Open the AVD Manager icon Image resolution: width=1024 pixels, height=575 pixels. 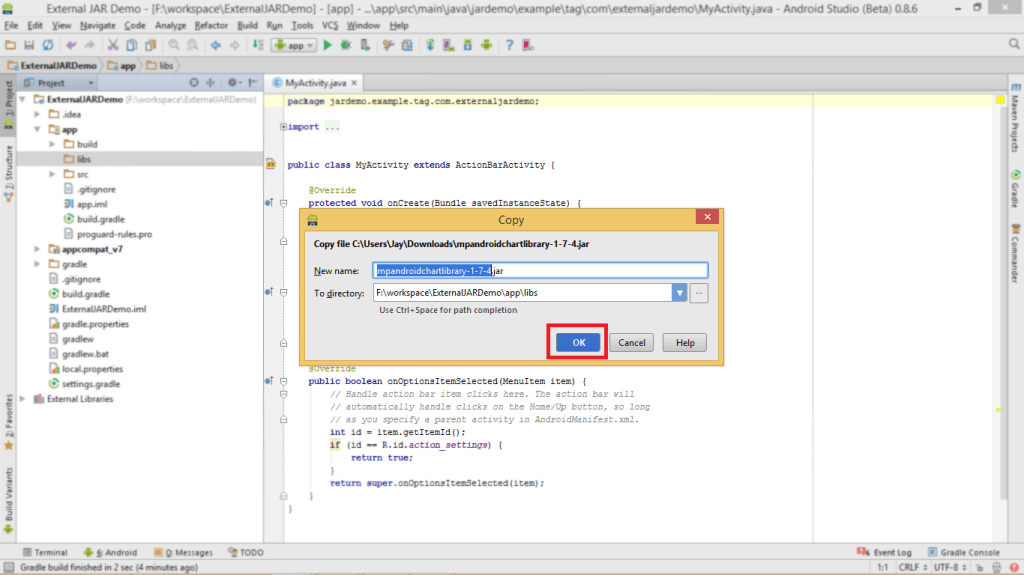[x=449, y=45]
